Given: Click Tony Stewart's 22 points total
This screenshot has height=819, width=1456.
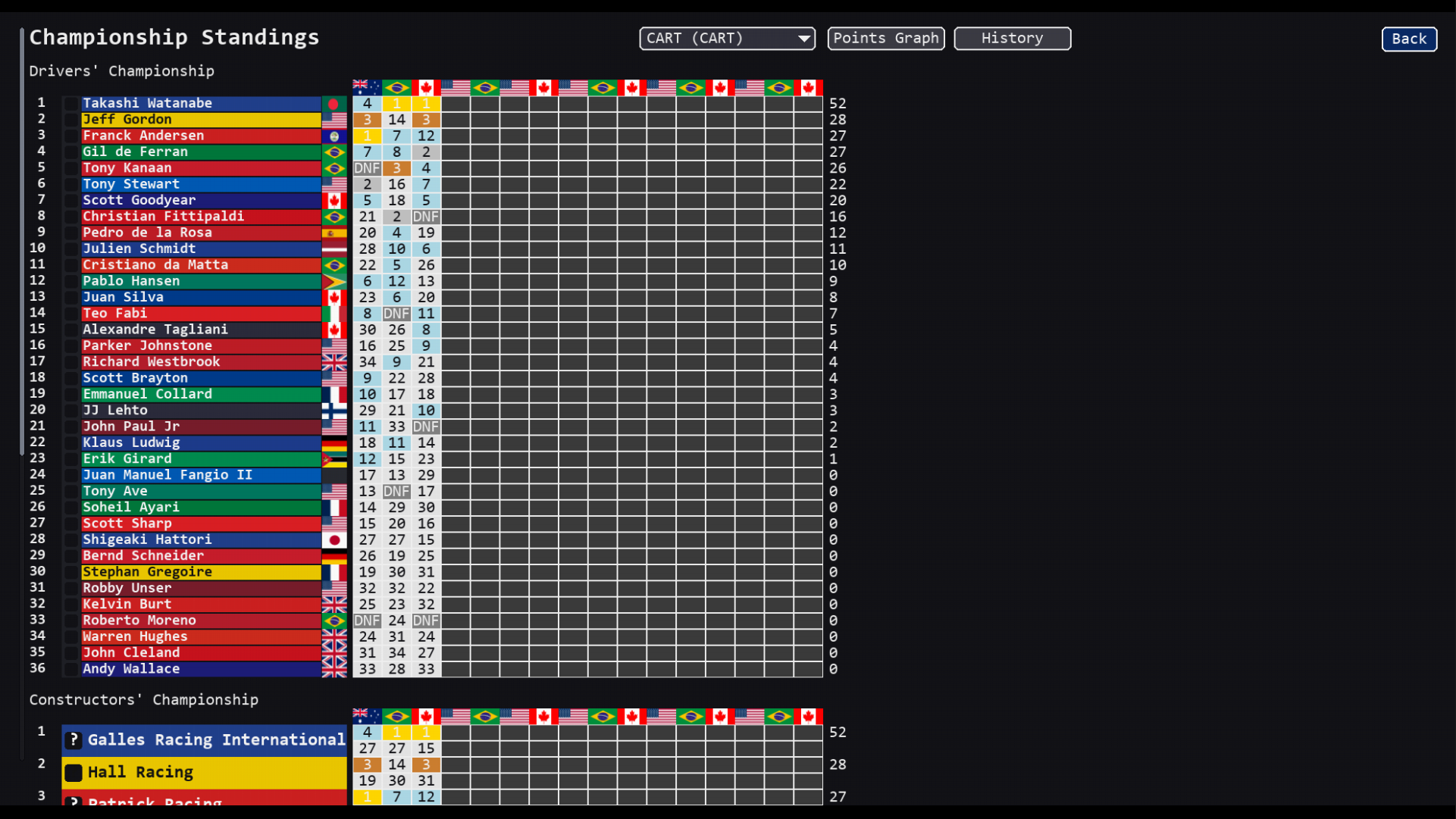Looking at the screenshot, I should [x=838, y=185].
